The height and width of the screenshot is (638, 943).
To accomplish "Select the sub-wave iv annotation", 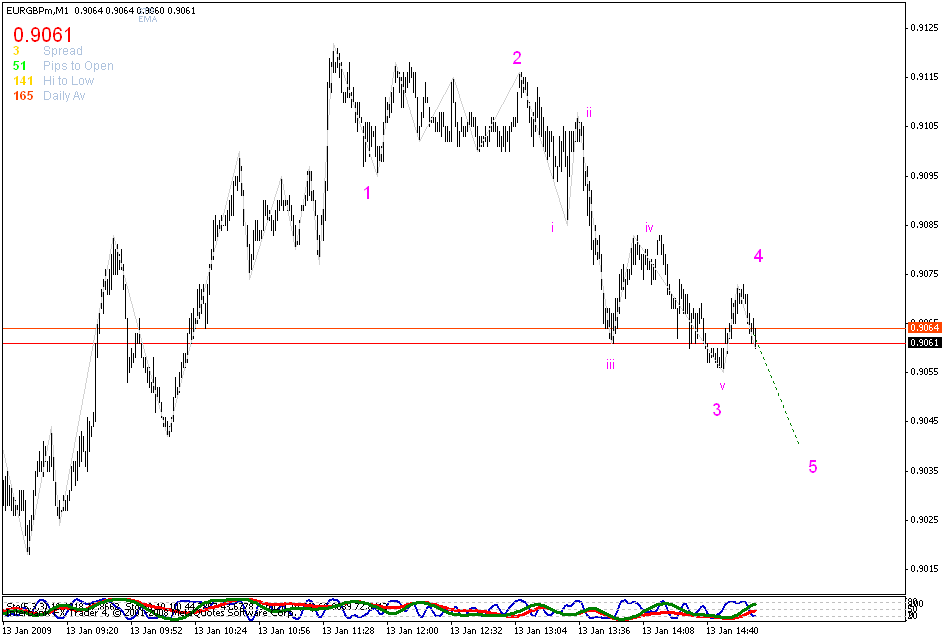I will (x=649, y=228).
